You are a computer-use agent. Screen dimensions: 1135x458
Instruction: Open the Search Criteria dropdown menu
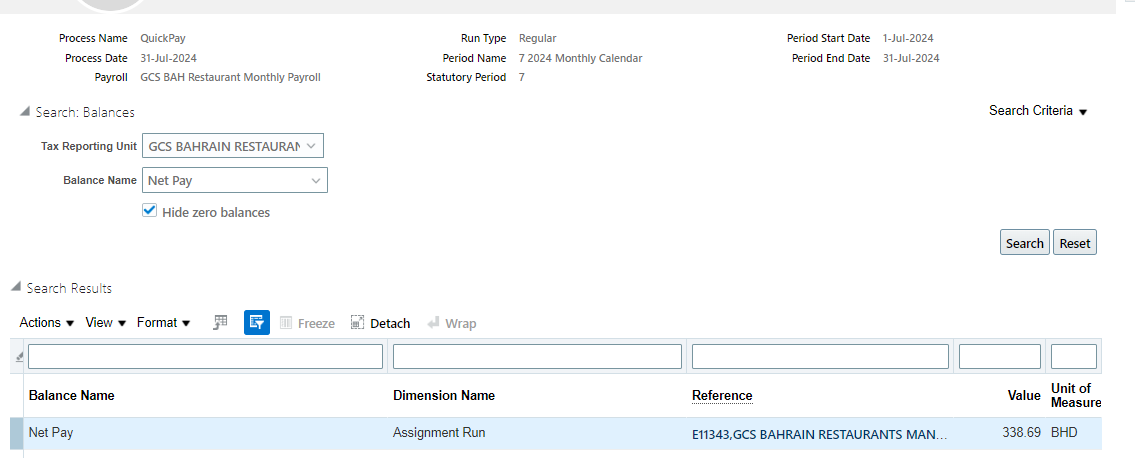(x=1038, y=111)
